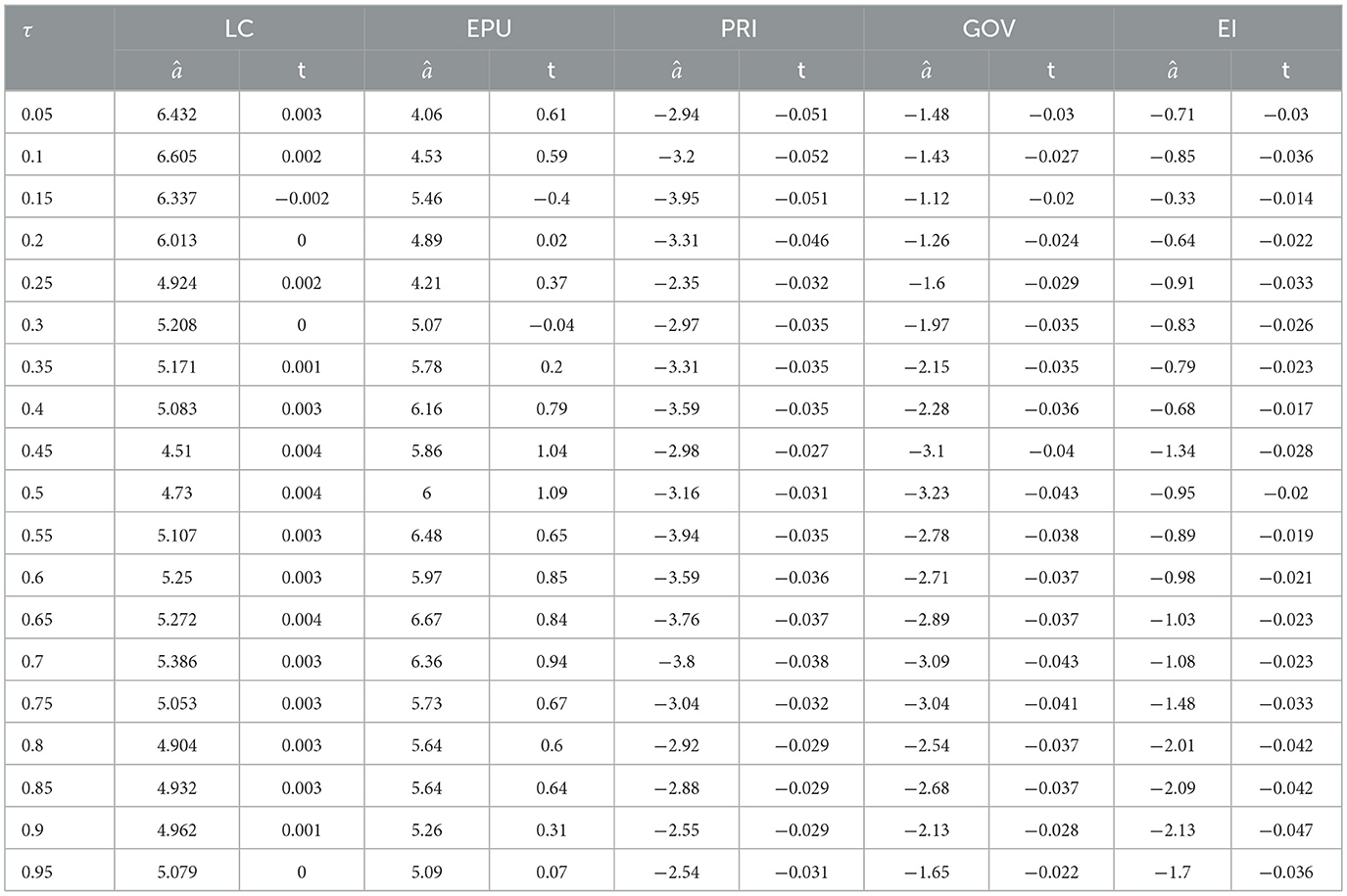Select the t subheader under LC
1347x896 pixels.
(302, 71)
